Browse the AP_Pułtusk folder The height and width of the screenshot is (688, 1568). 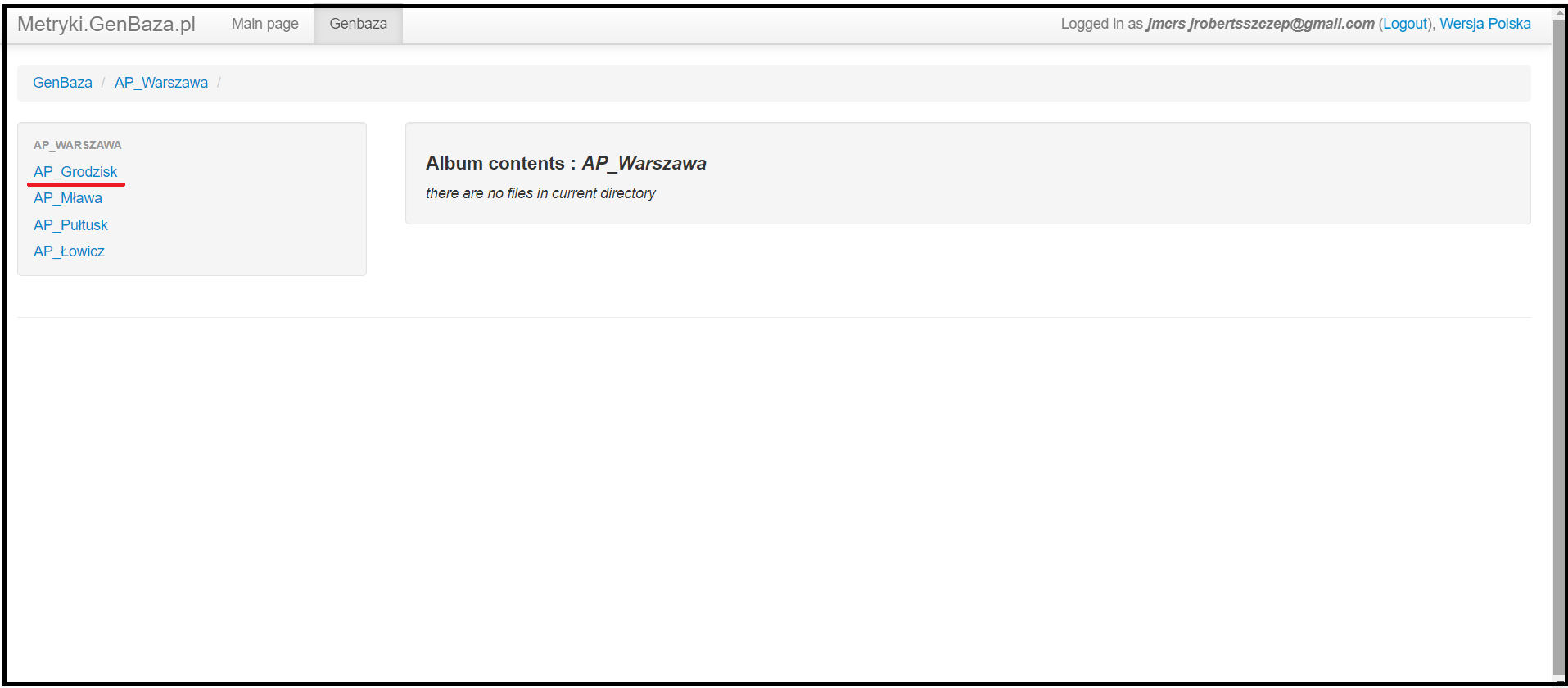pyautogui.click(x=70, y=225)
